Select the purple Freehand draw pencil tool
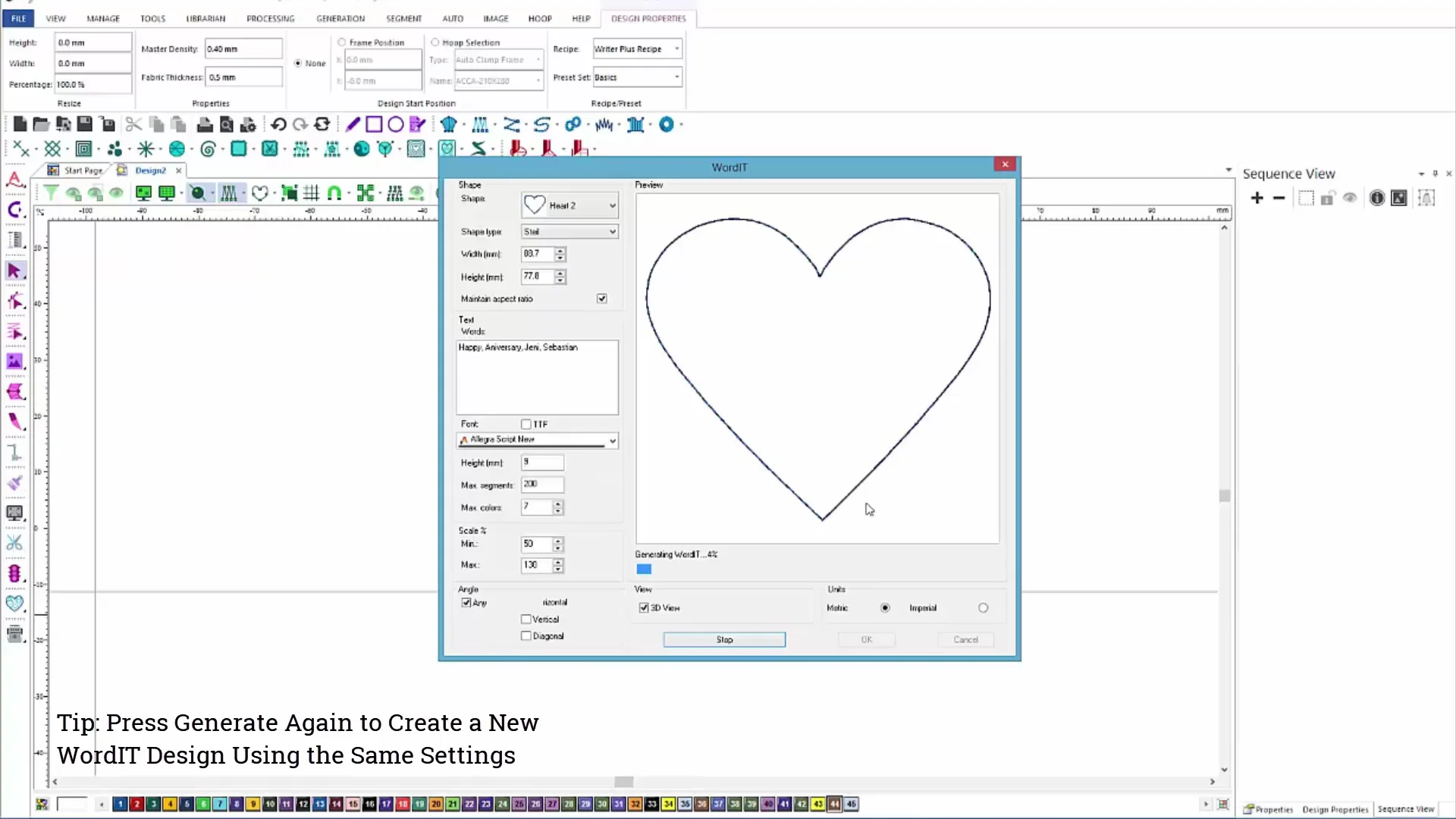Viewport: 1456px width, 819px height. pos(352,124)
